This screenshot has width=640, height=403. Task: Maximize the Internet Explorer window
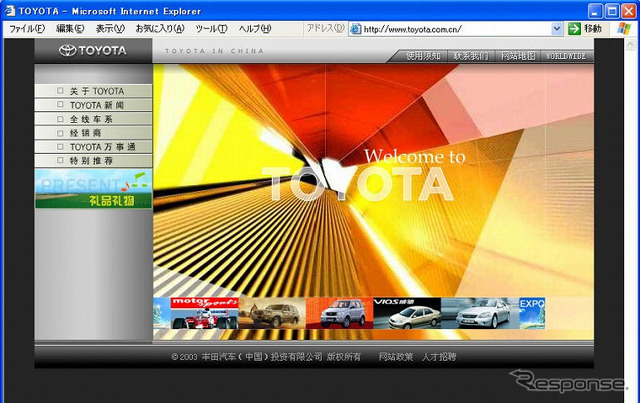[612, 11]
